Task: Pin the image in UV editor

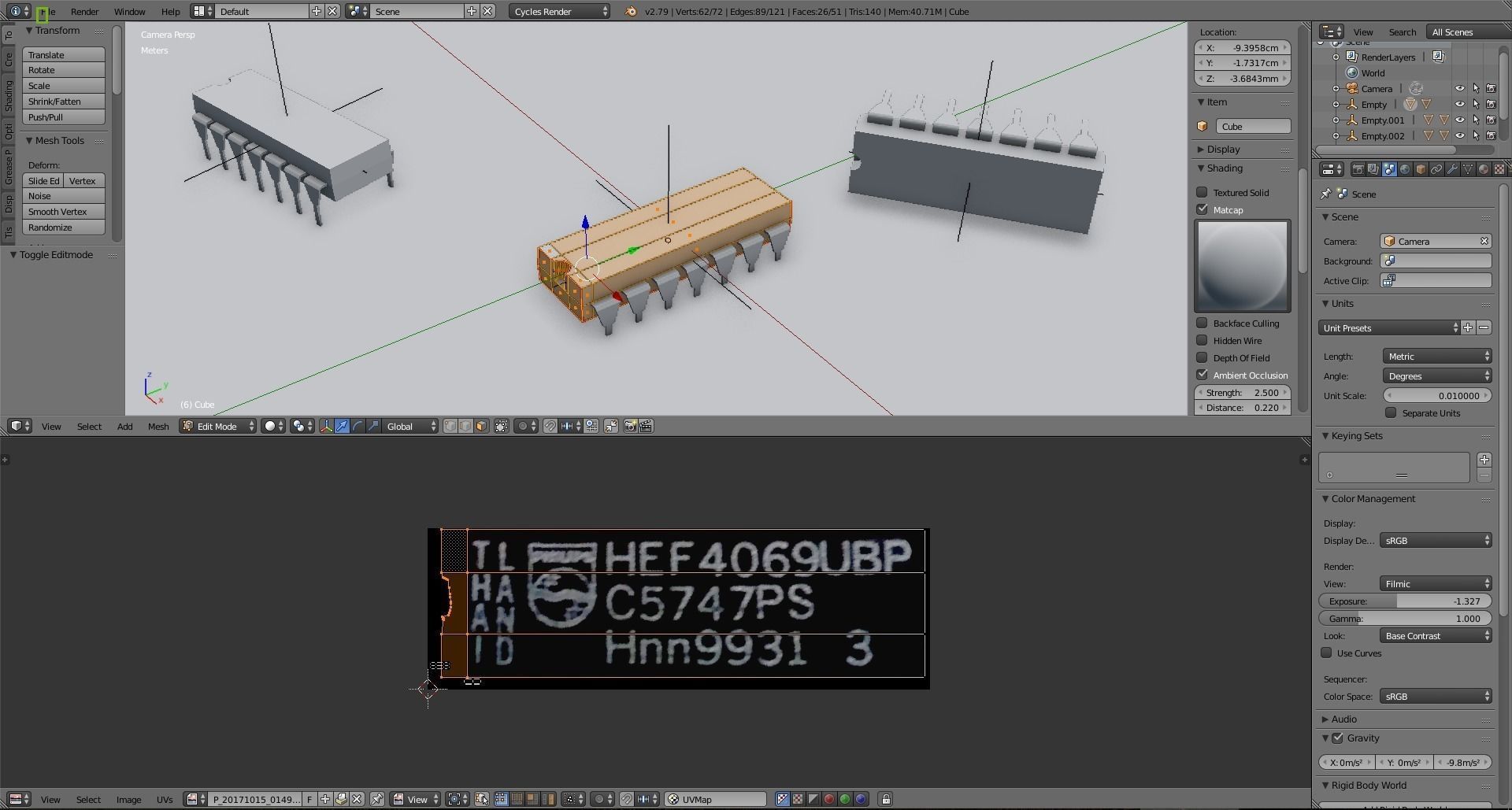Action: point(376,799)
